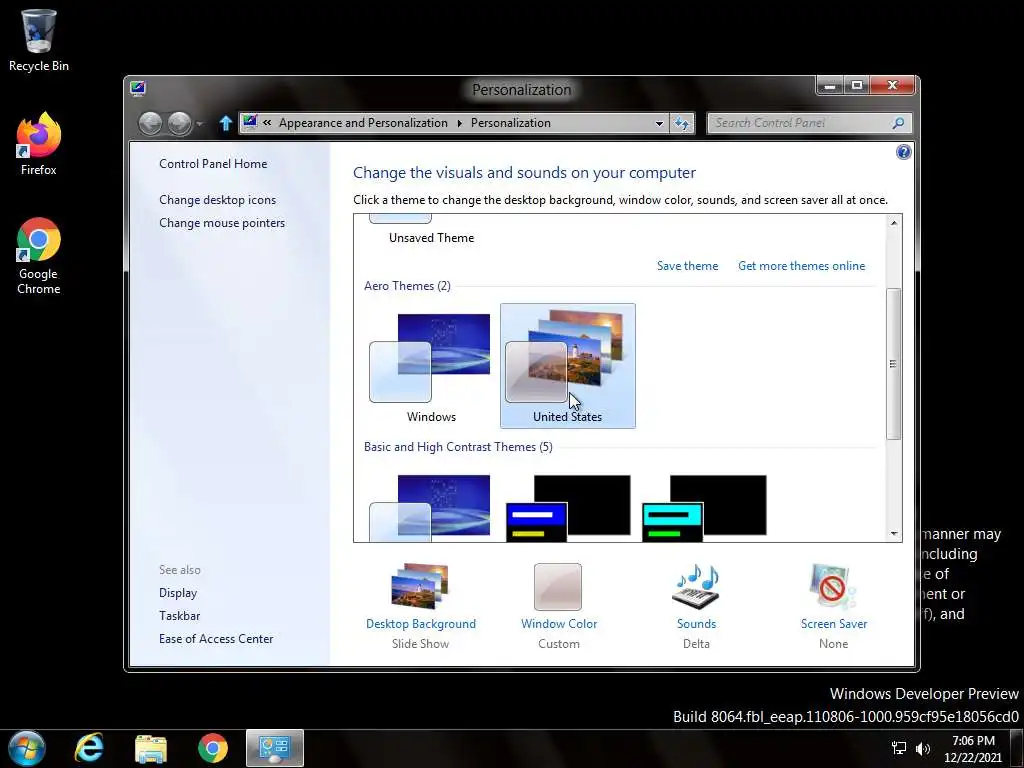Minimize the Personalization window
Viewport: 1024px width, 768px height.
coord(829,86)
